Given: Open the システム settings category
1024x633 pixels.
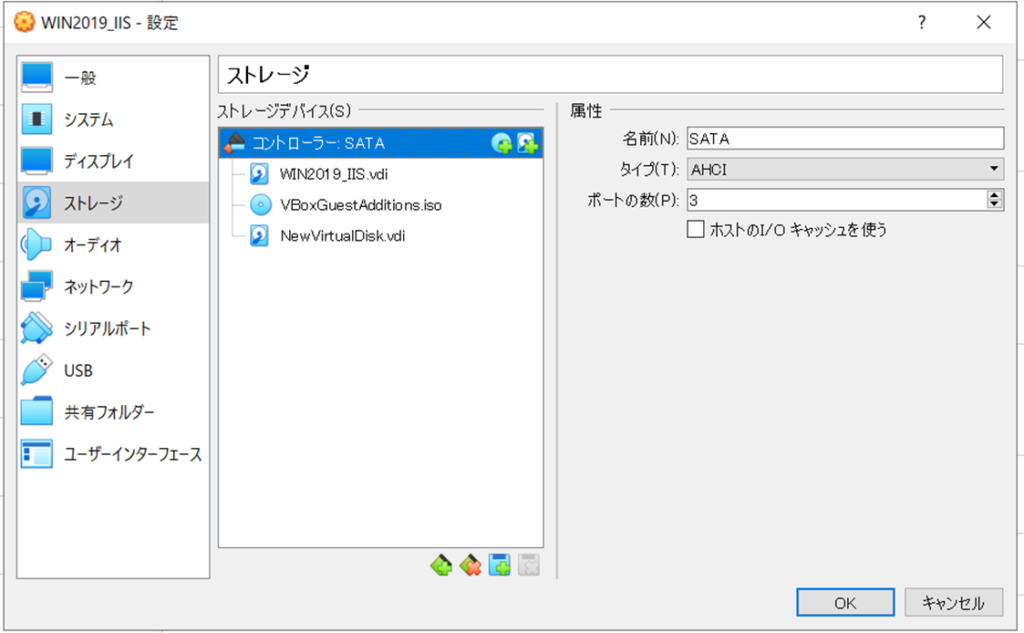Looking at the screenshot, I should [x=88, y=119].
